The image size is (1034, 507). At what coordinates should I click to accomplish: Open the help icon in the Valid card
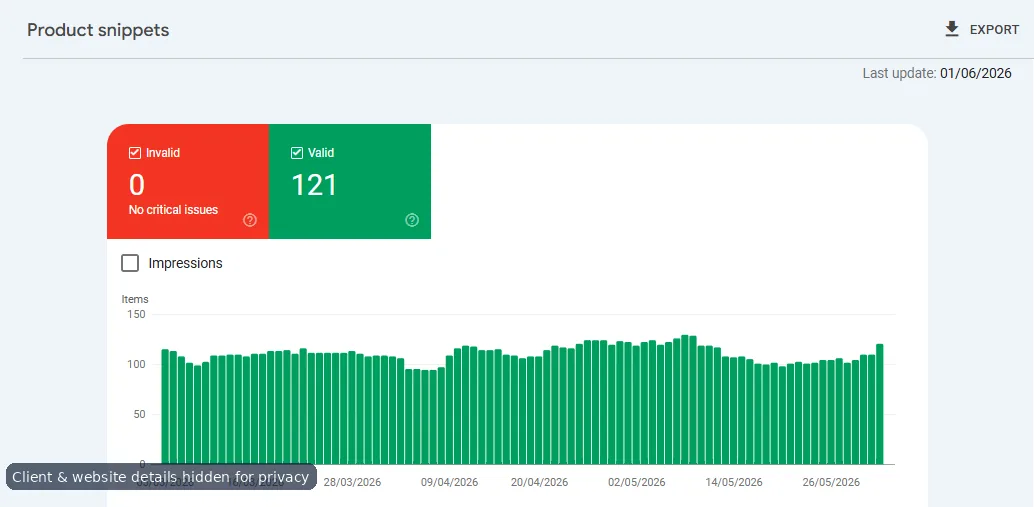pos(412,220)
